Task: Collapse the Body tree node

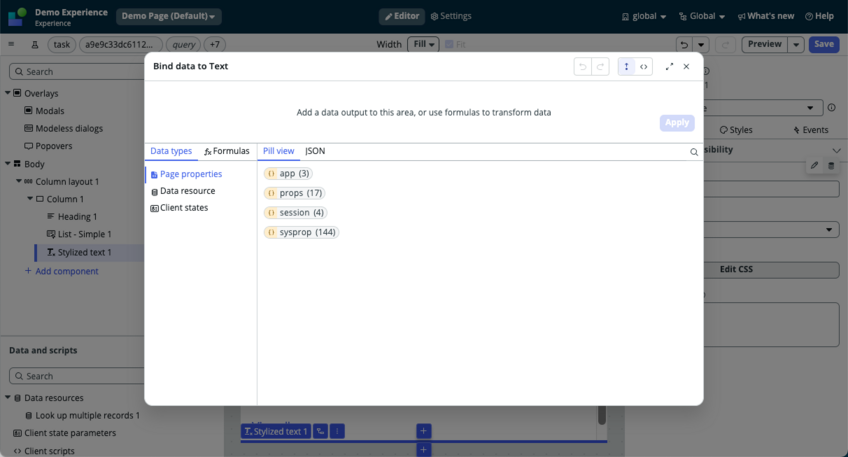Action: click(8, 163)
